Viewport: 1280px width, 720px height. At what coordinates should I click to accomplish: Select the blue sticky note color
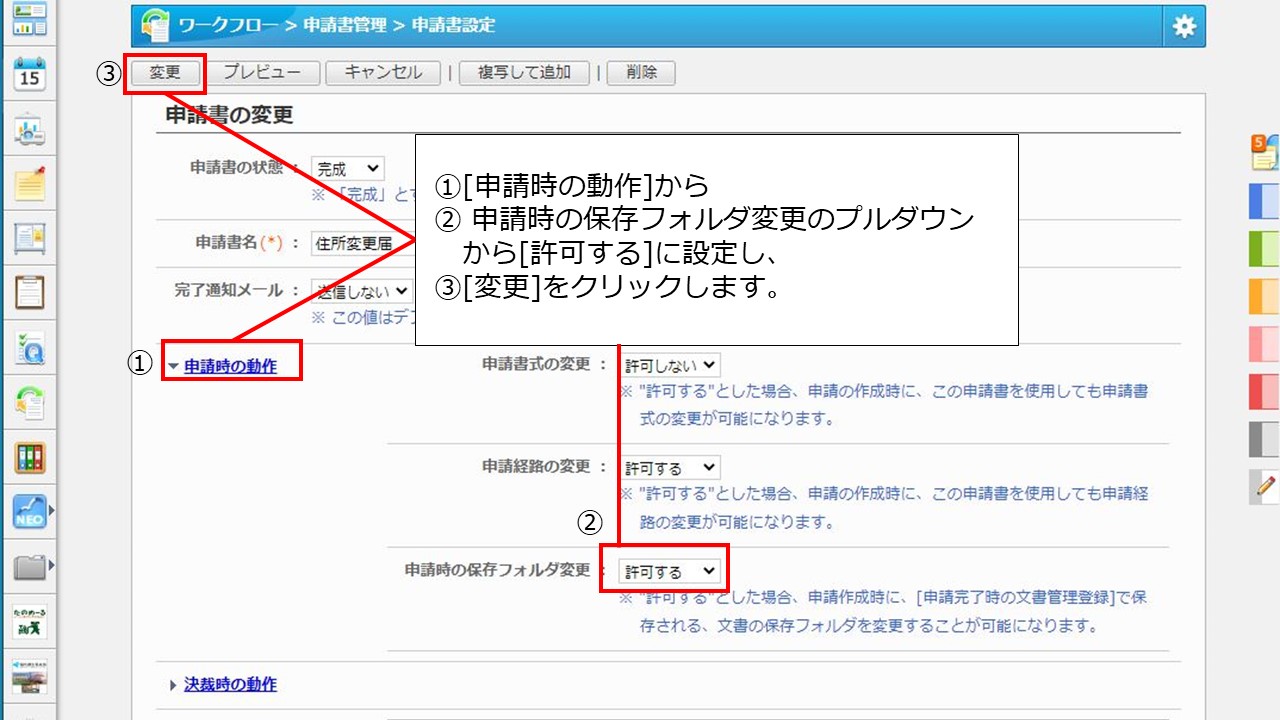point(1264,201)
